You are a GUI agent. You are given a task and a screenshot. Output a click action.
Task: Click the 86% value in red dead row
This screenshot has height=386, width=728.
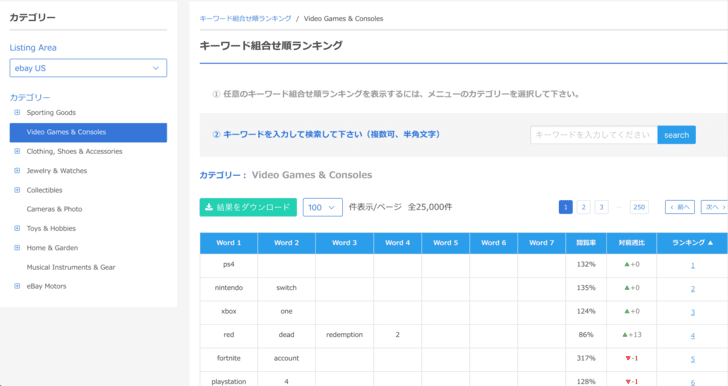(586, 334)
